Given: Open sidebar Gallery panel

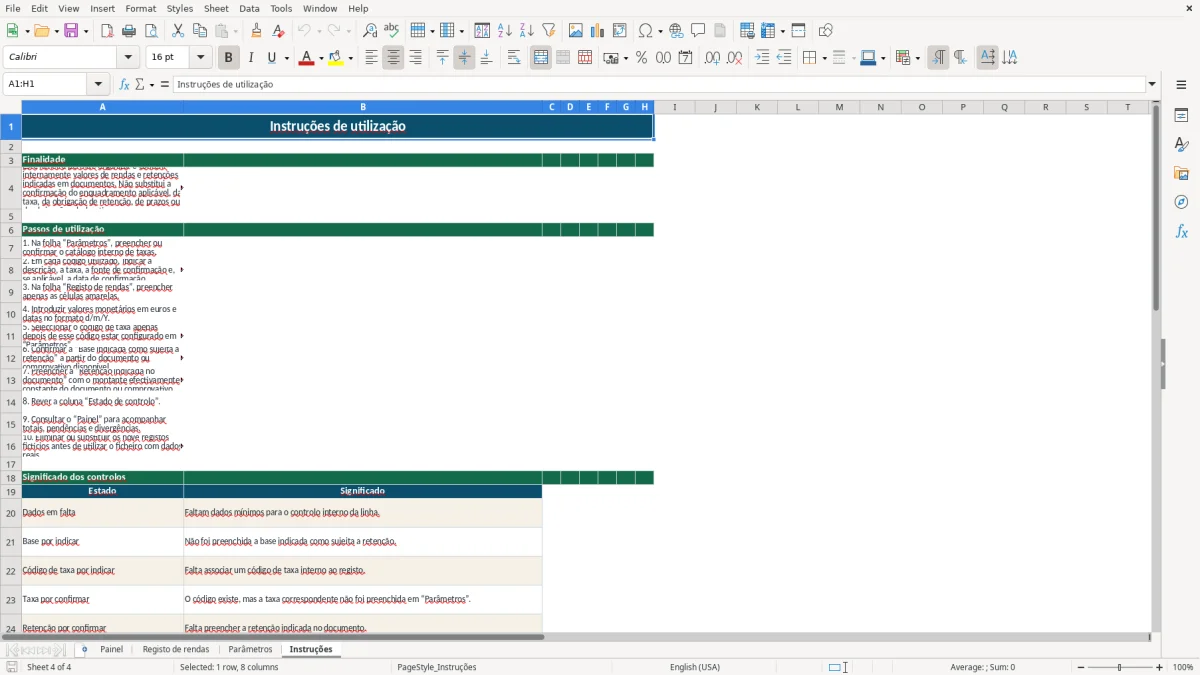Looking at the screenshot, I should [1181, 173].
